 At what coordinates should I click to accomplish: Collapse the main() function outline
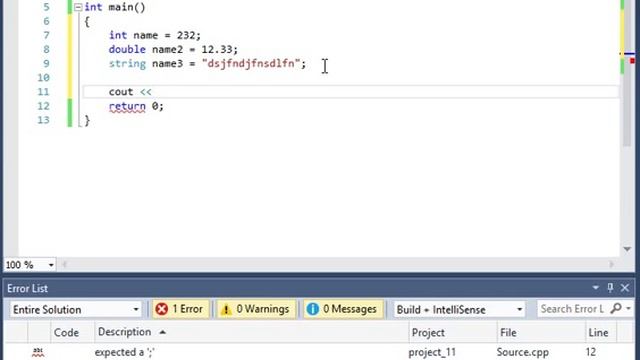(78, 7)
